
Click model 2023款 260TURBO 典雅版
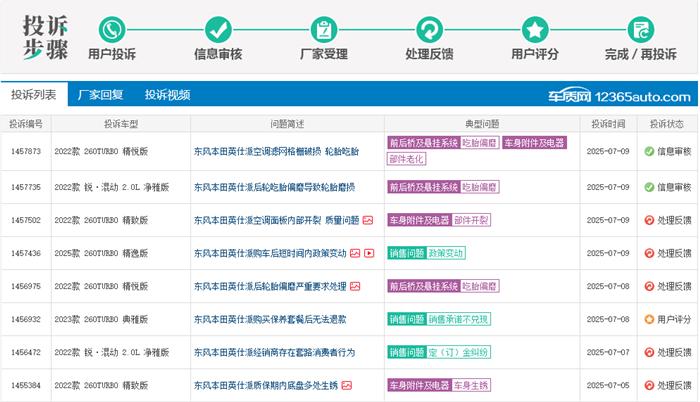(x=101, y=319)
